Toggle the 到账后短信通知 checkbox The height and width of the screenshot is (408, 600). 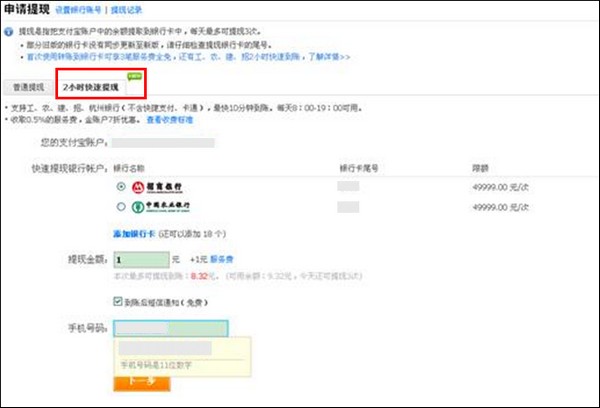pos(118,302)
